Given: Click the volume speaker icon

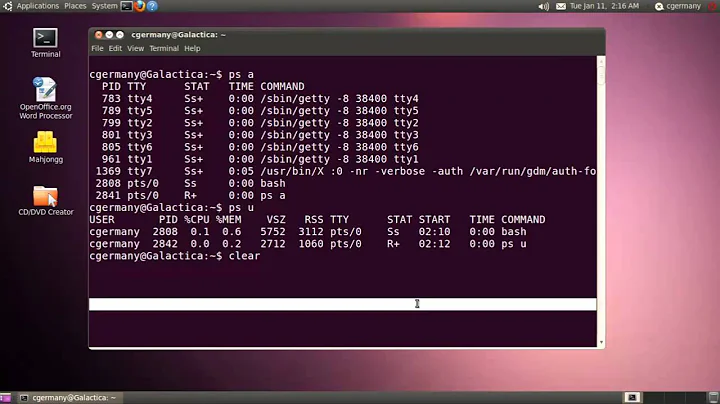Looking at the screenshot, I should pyautogui.click(x=543, y=6).
